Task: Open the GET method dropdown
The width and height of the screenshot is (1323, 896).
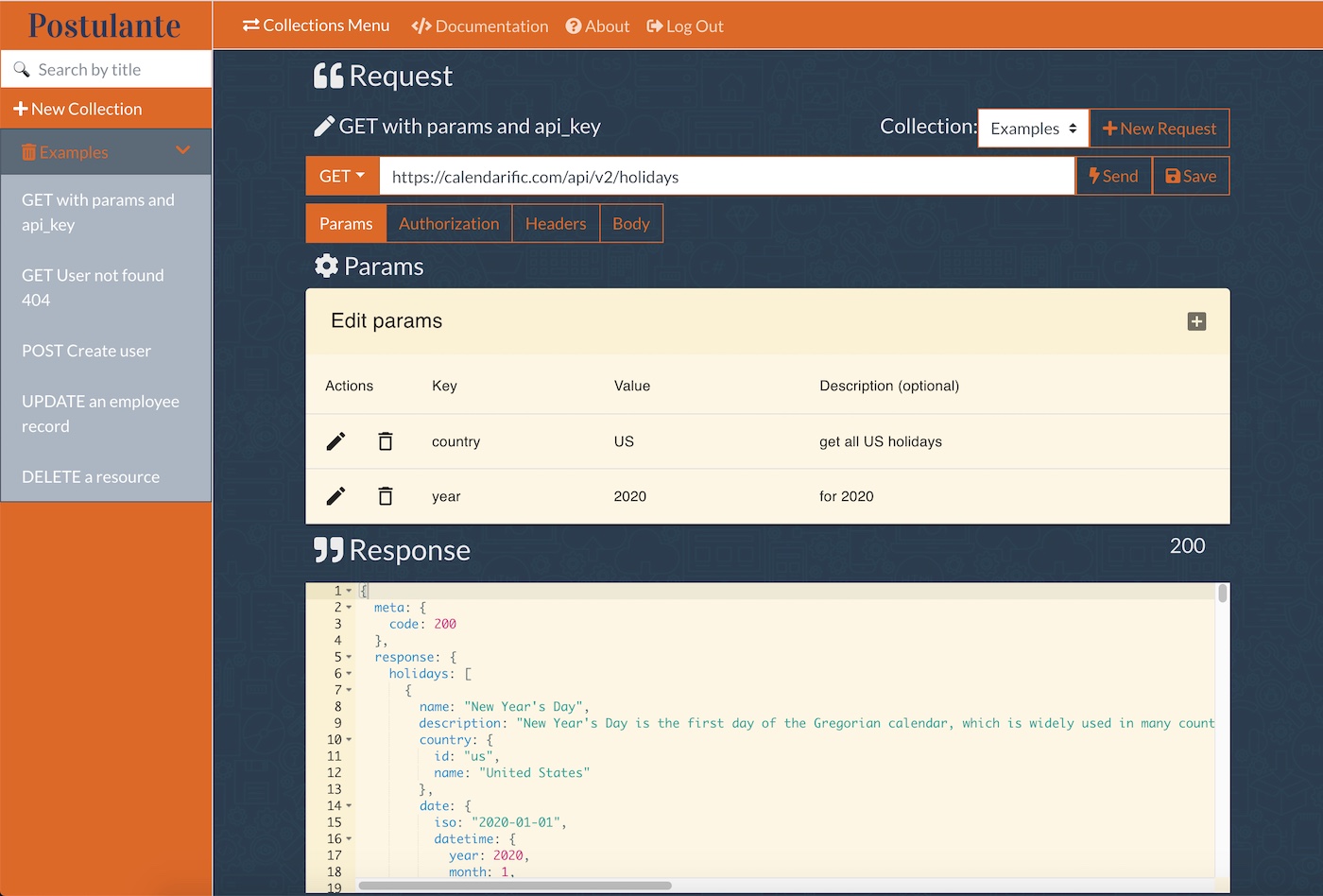Action: click(342, 176)
